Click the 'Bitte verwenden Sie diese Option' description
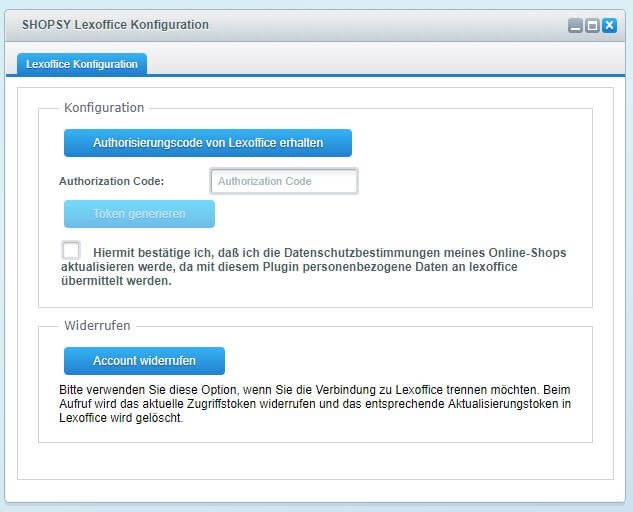This screenshot has height=512, width=633. 160,390
